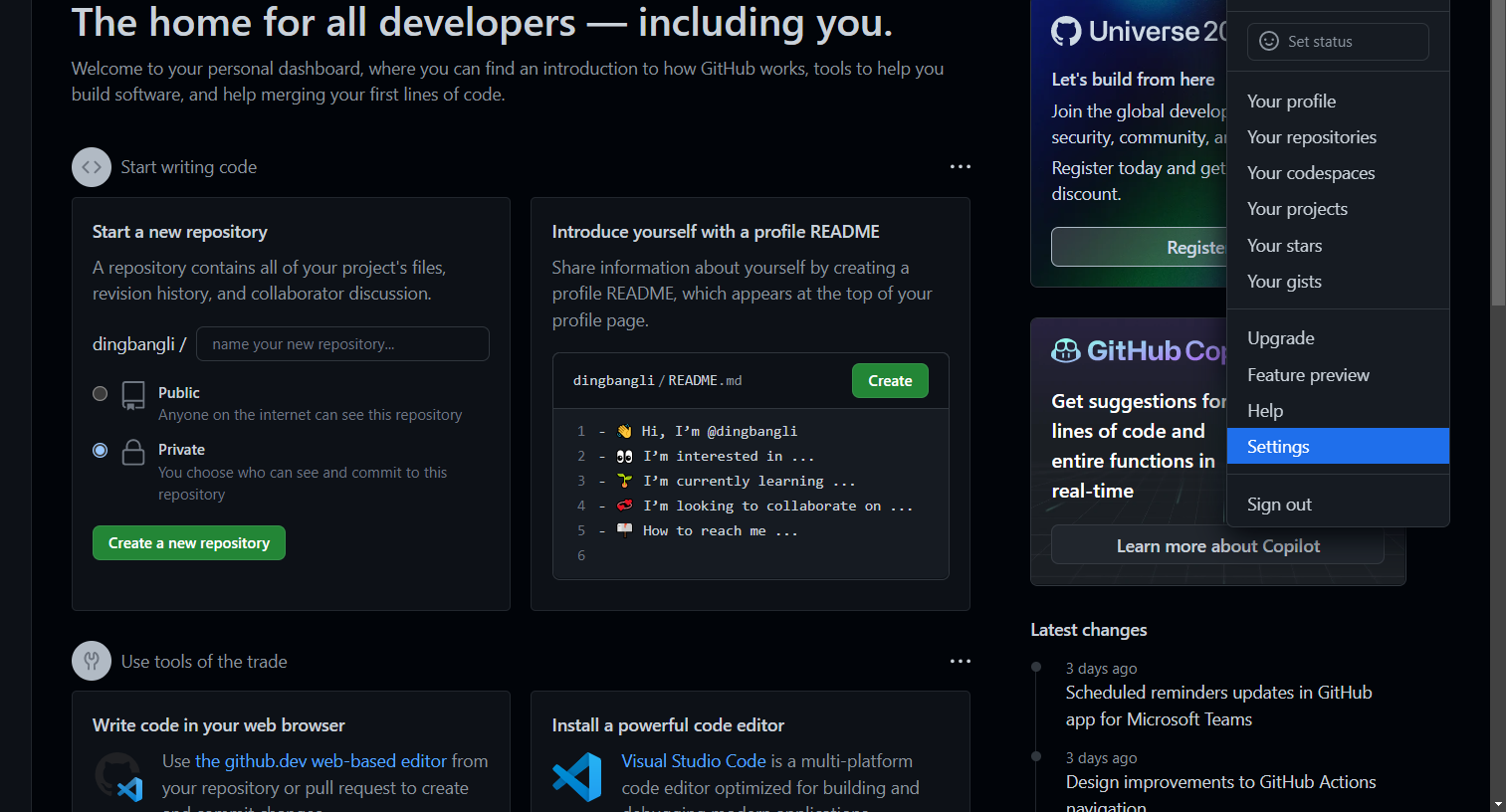1506x812 pixels.
Task: Click the private repository lock icon
Action: point(133,452)
